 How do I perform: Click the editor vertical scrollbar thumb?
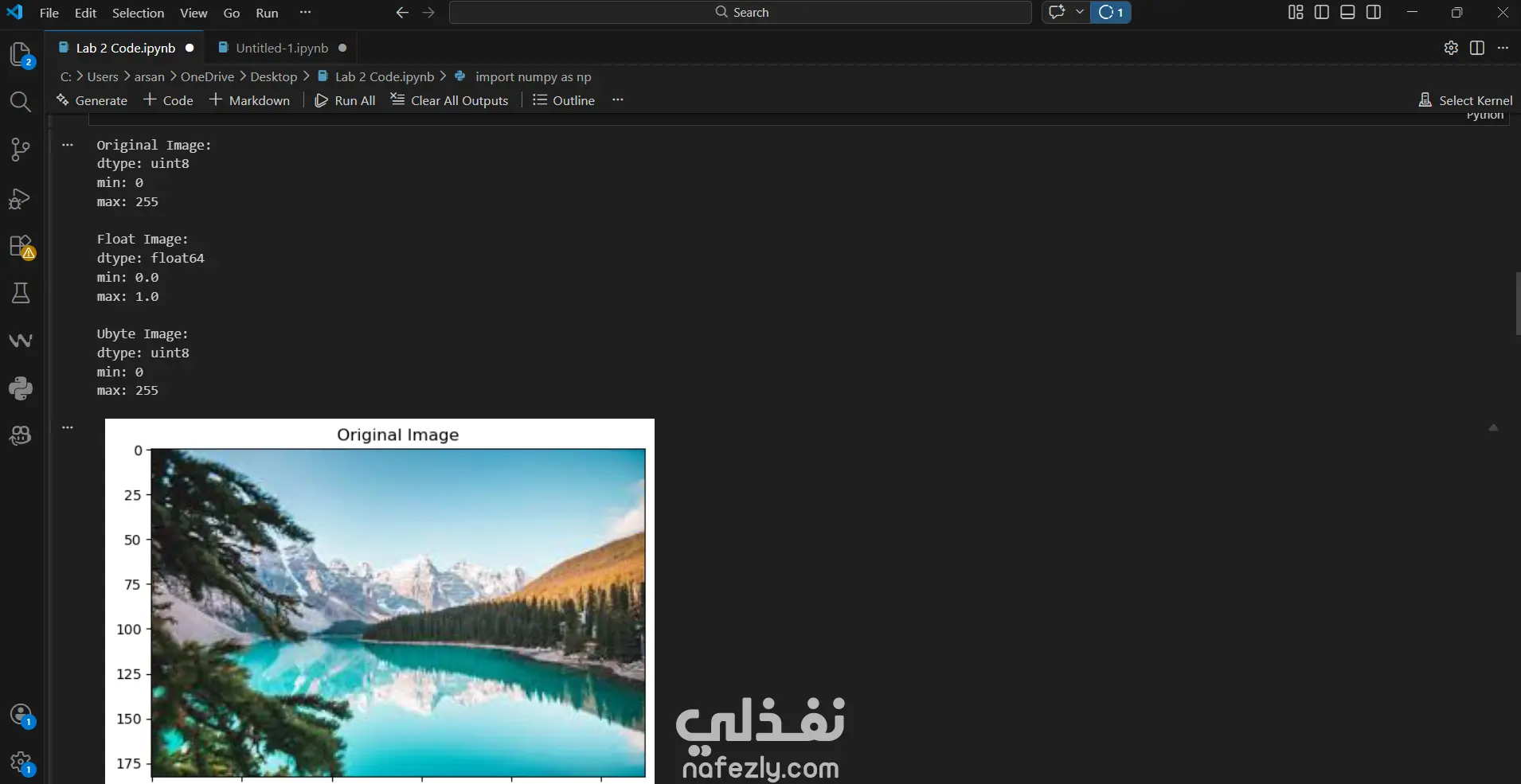pos(1518,304)
